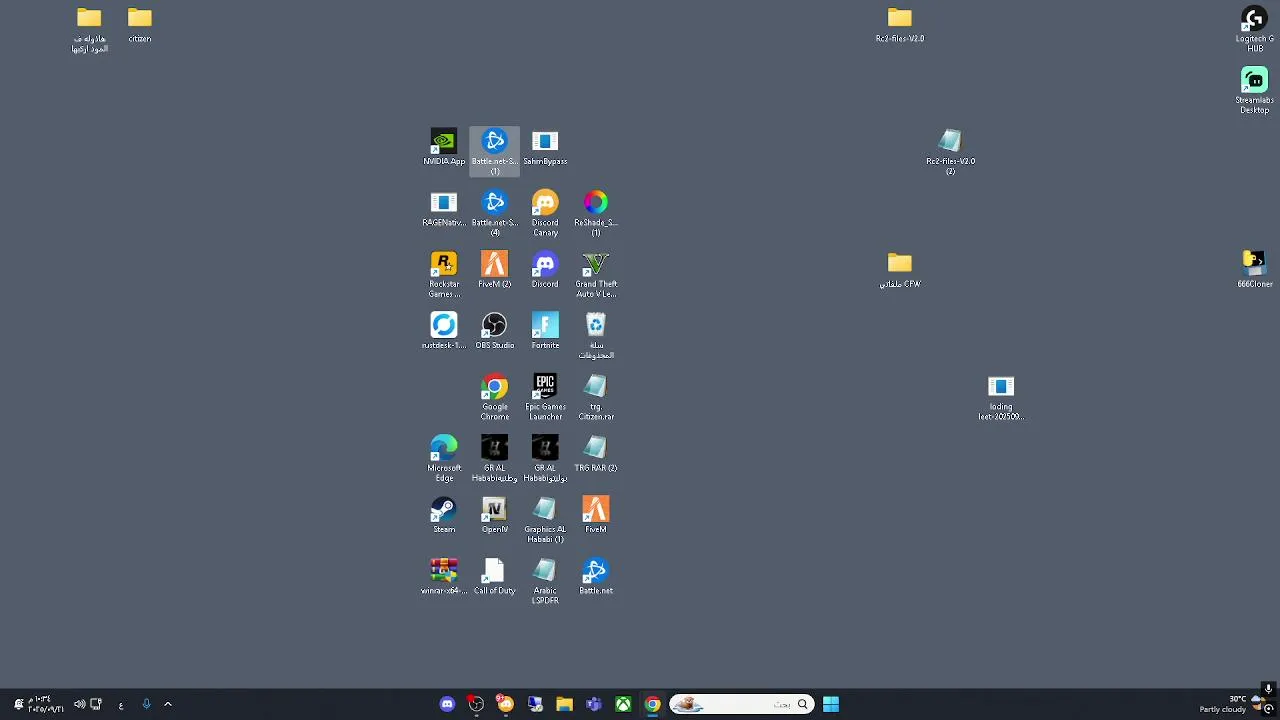Select the TRG RAR (2) archive
Image resolution: width=1280 pixels, height=720 pixels.
pos(596,453)
